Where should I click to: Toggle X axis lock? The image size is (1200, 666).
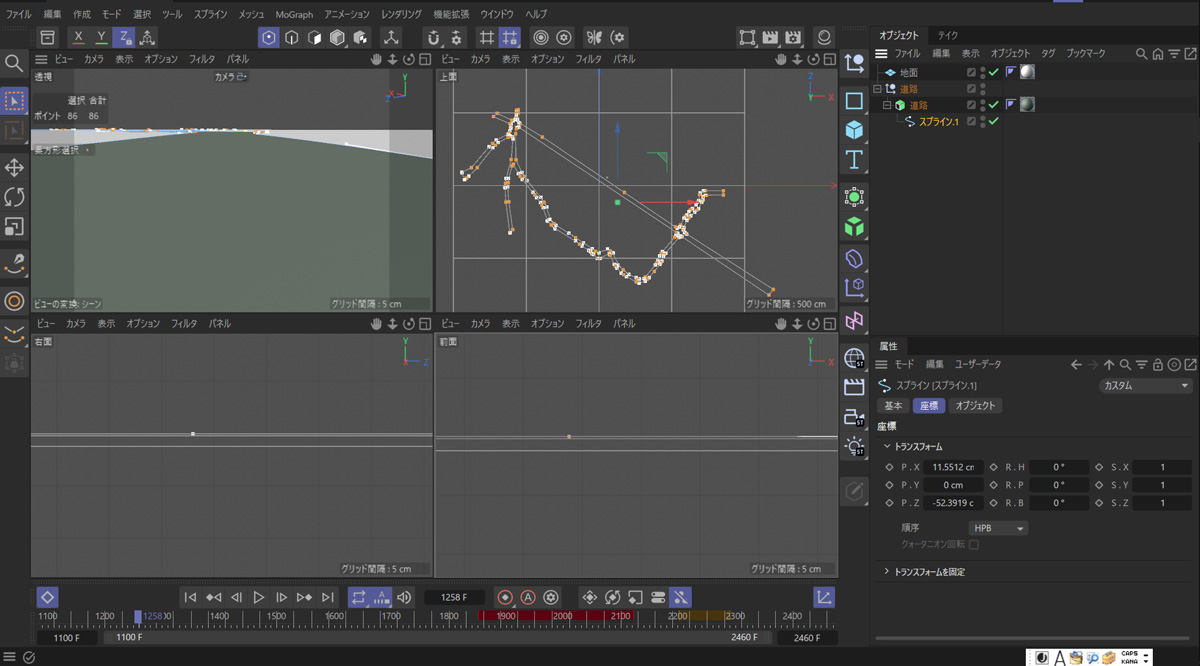point(78,37)
